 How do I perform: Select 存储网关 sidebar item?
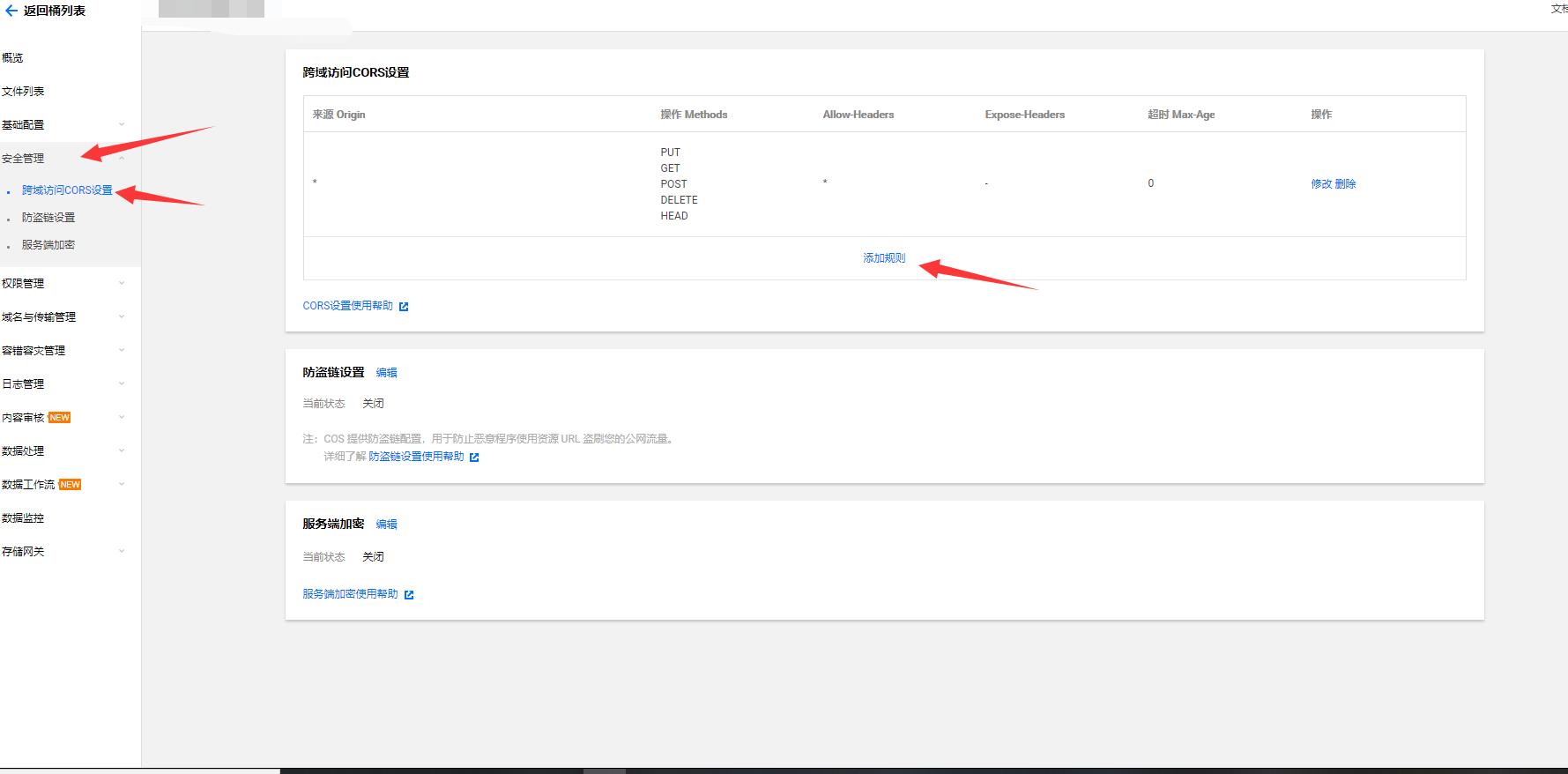click(x=23, y=552)
